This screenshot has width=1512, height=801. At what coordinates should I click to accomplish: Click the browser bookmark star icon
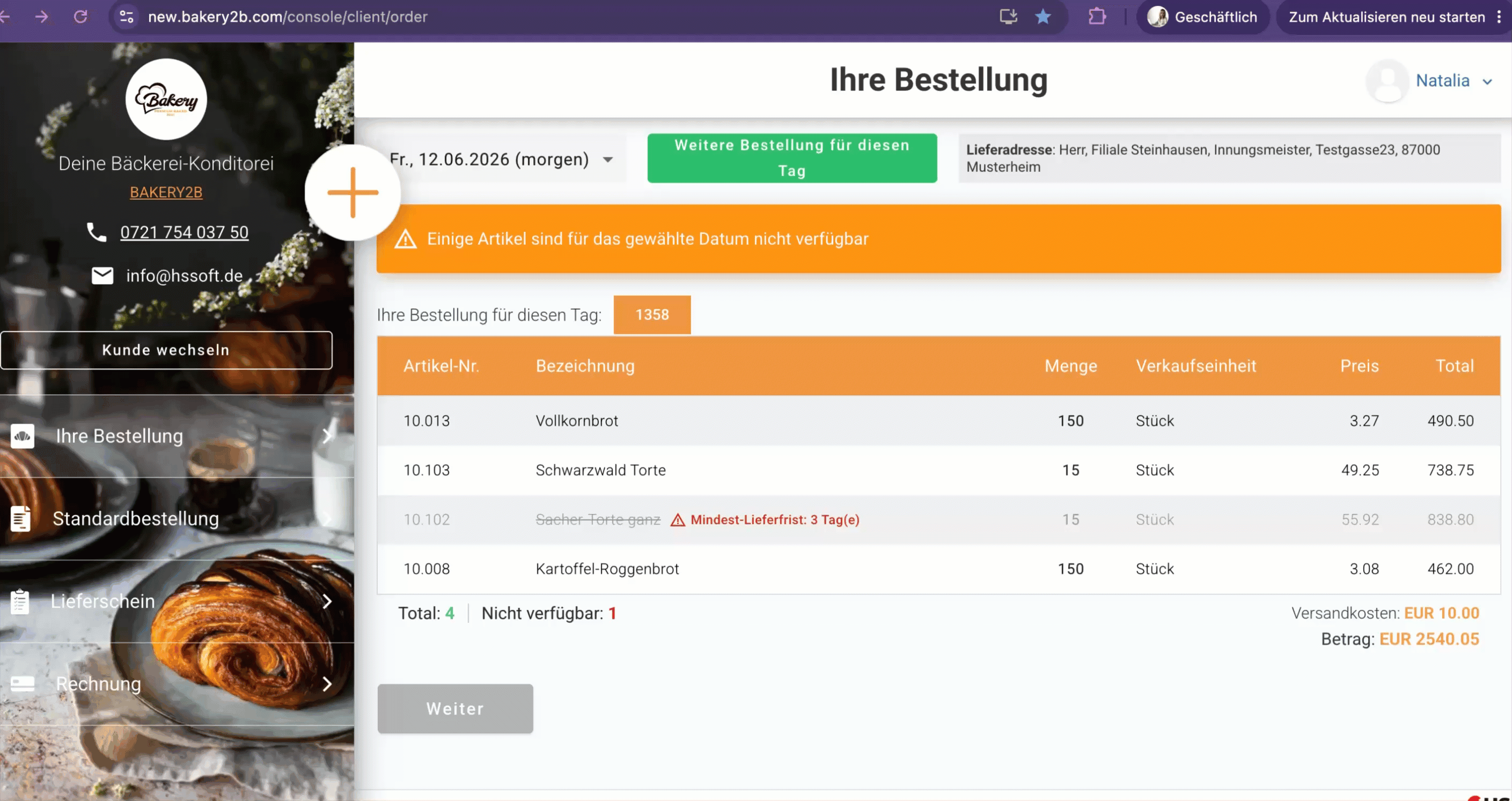[1043, 17]
